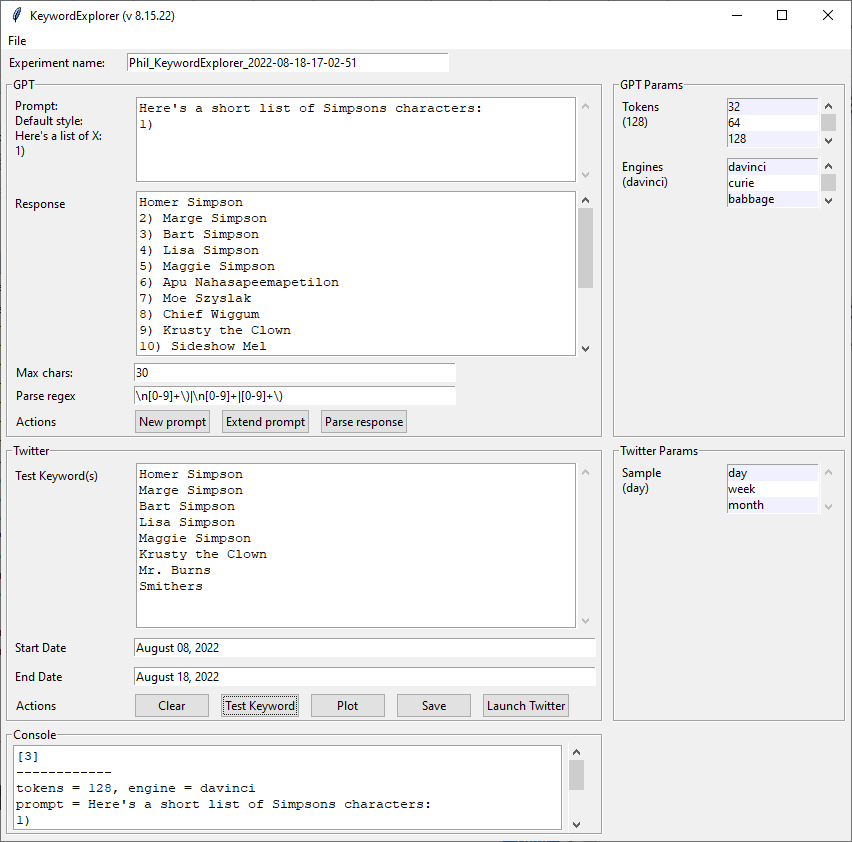Click the console line "tokens = 128, engine = davinci"
The height and width of the screenshot is (842, 852).
(x=136, y=788)
